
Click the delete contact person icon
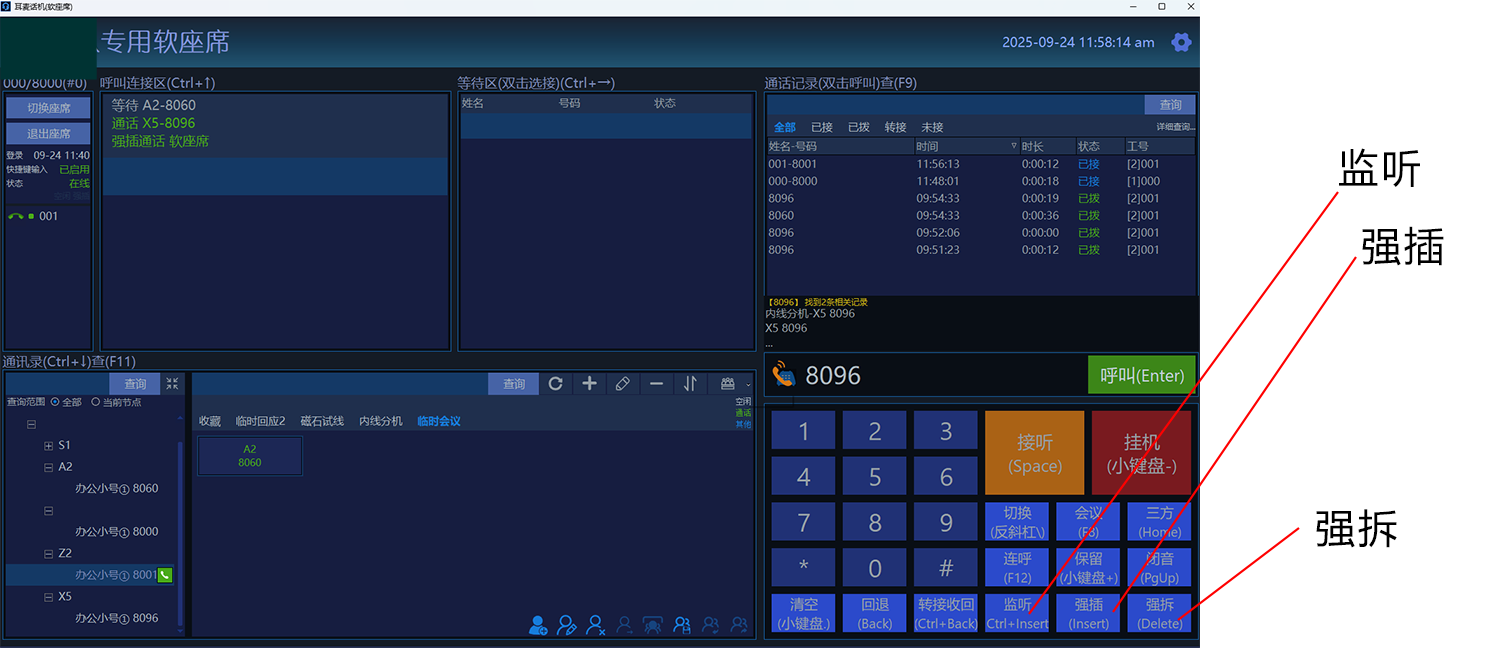[x=596, y=626]
